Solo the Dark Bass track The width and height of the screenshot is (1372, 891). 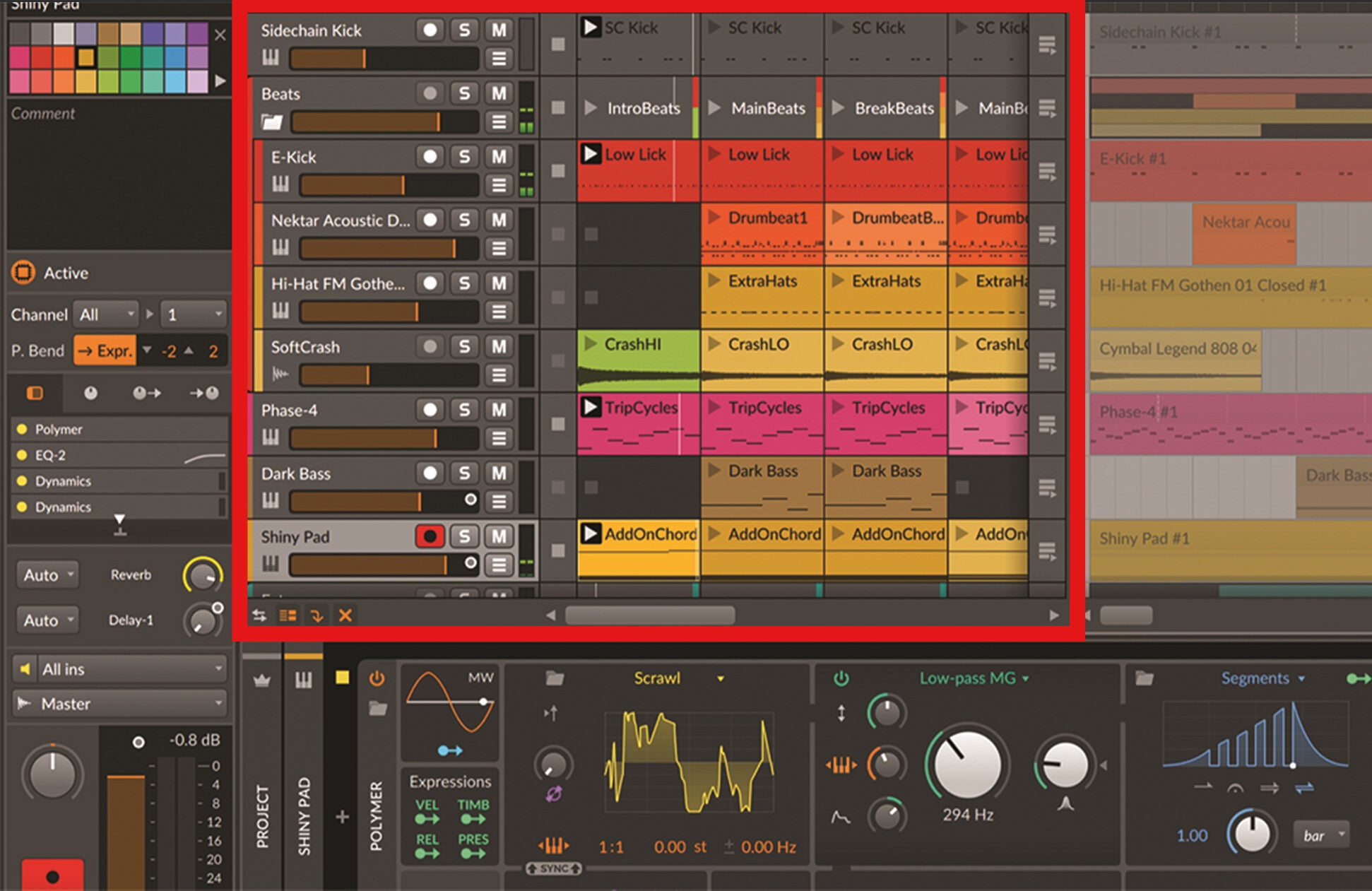464,473
